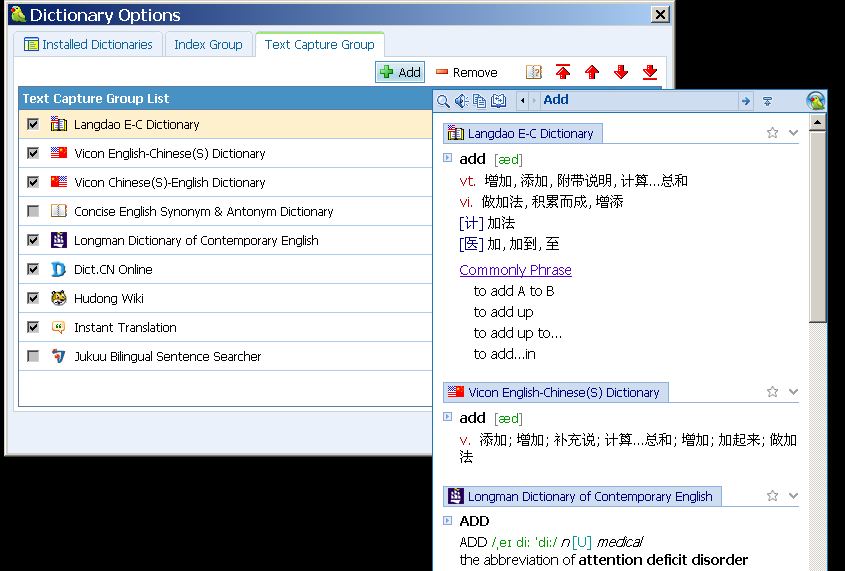845x571 pixels.
Task: Switch to the Installed Dictionaries tab
Action: coord(88,44)
